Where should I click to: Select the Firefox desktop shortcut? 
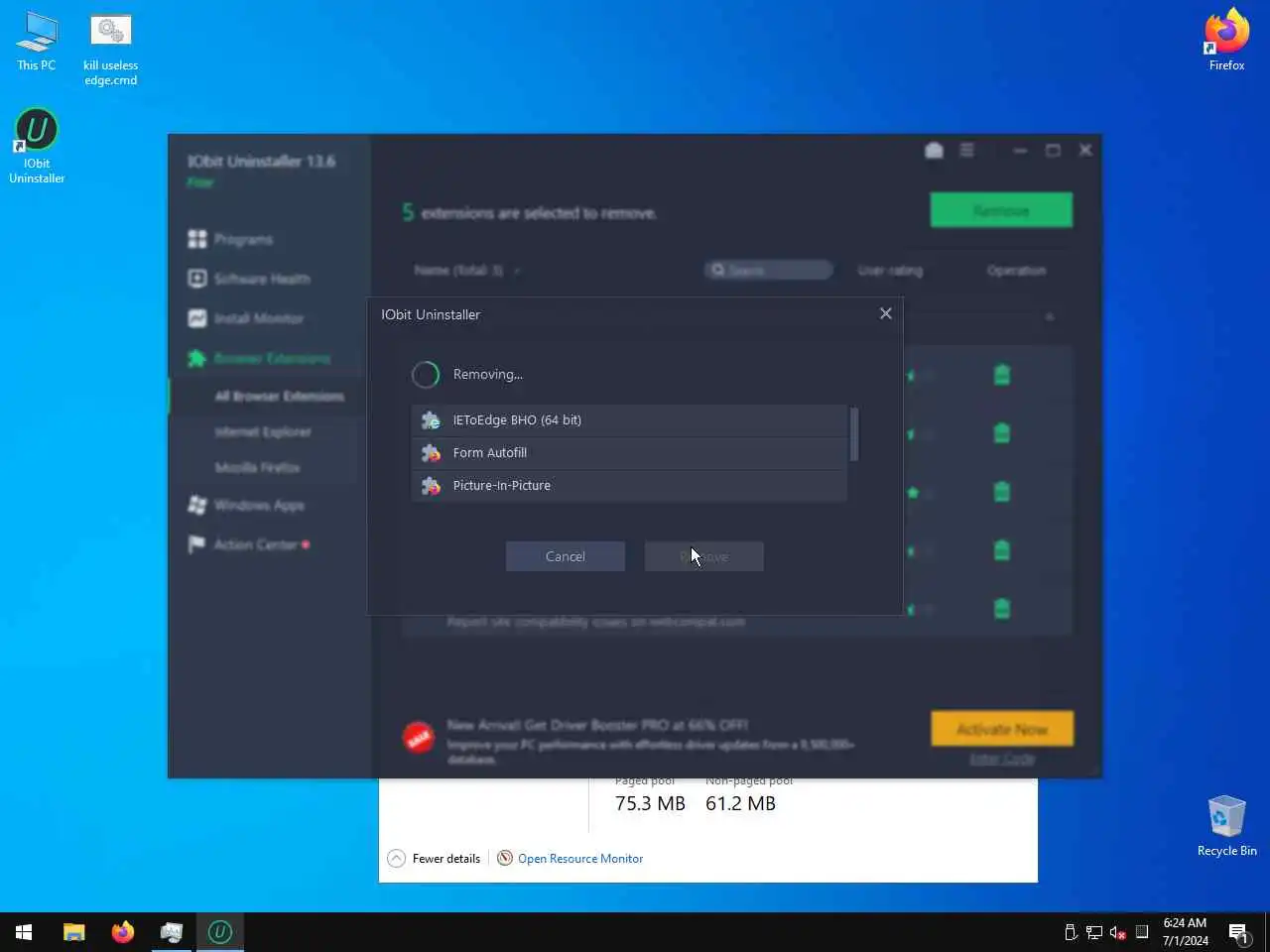[x=1226, y=40]
